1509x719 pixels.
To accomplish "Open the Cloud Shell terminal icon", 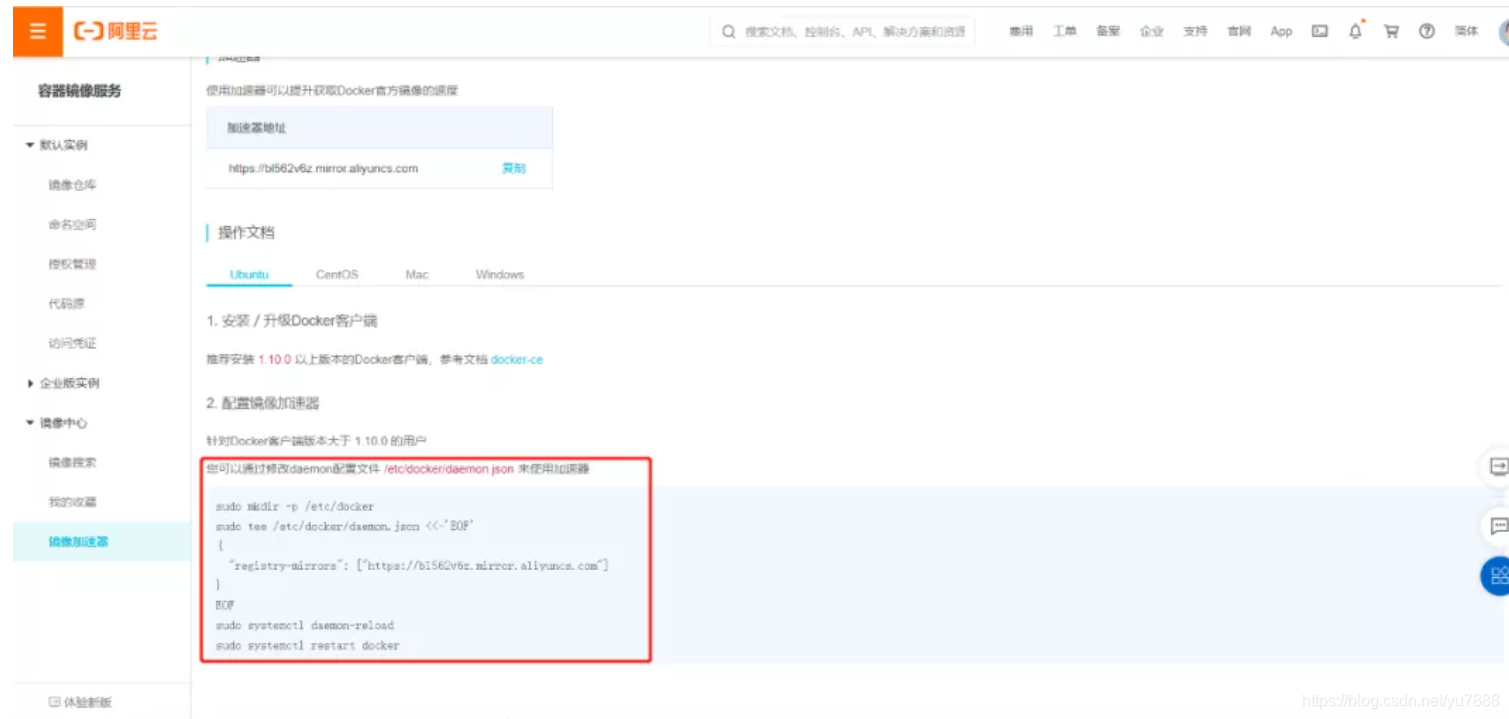I will pyautogui.click(x=1320, y=32).
